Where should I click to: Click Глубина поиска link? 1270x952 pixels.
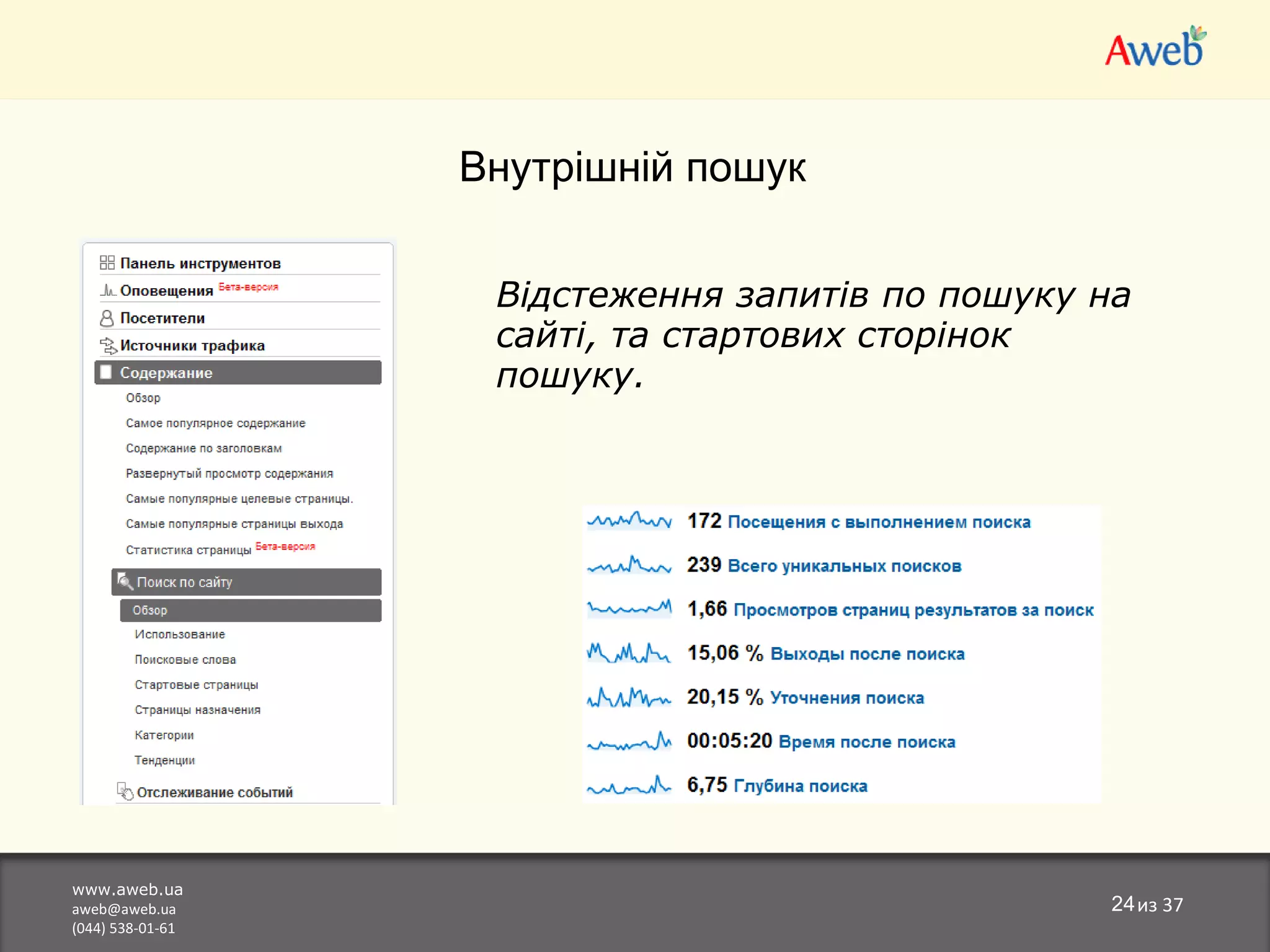coord(801,787)
